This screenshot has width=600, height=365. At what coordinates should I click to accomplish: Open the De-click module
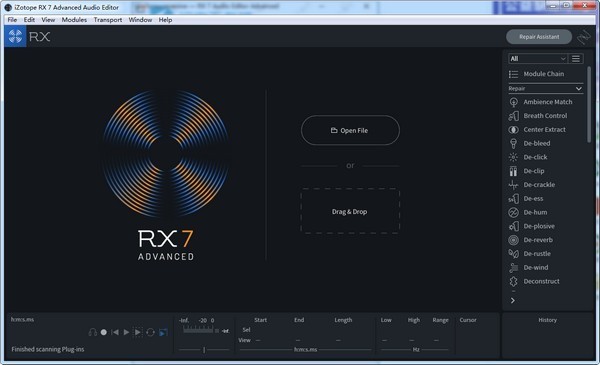(528, 157)
